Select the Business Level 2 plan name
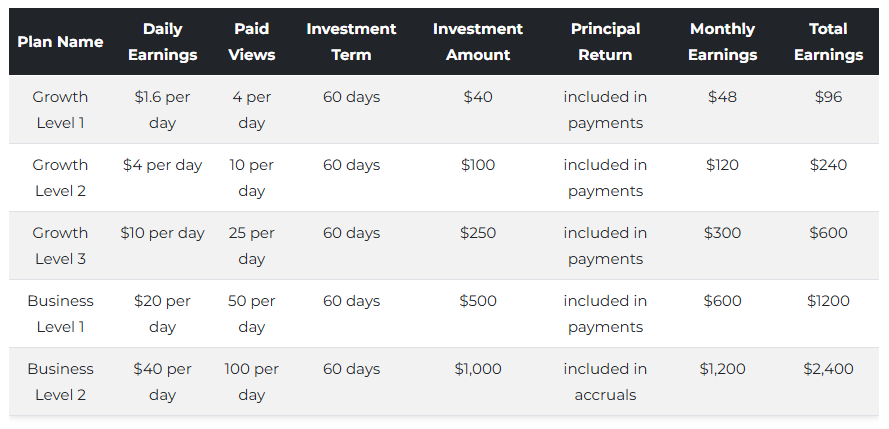Screen dimensions: 889x429 point(60,382)
